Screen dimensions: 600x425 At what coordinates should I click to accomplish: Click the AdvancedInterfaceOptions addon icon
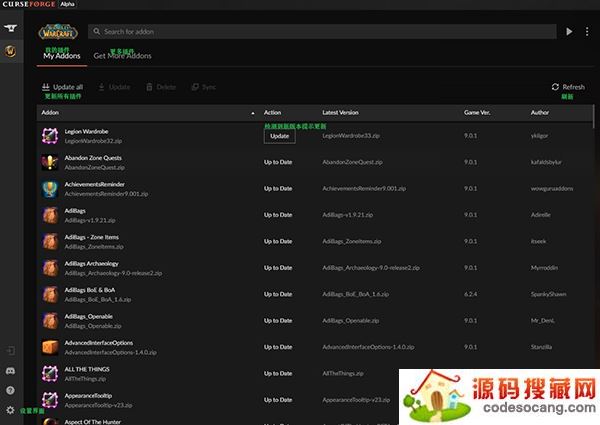(x=49, y=347)
